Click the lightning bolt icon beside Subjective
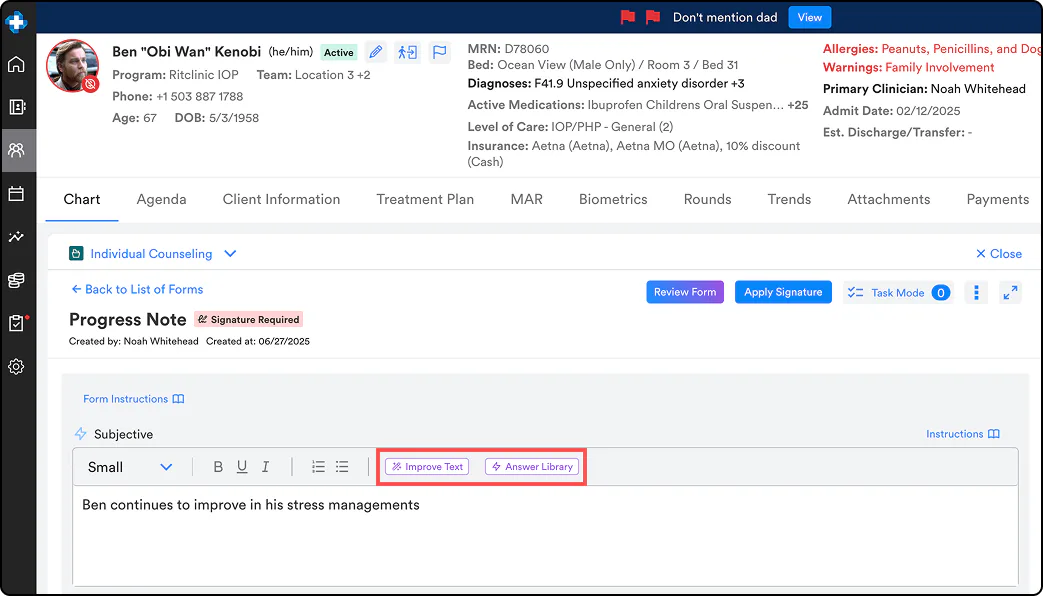The width and height of the screenshot is (1043, 596). 80,434
